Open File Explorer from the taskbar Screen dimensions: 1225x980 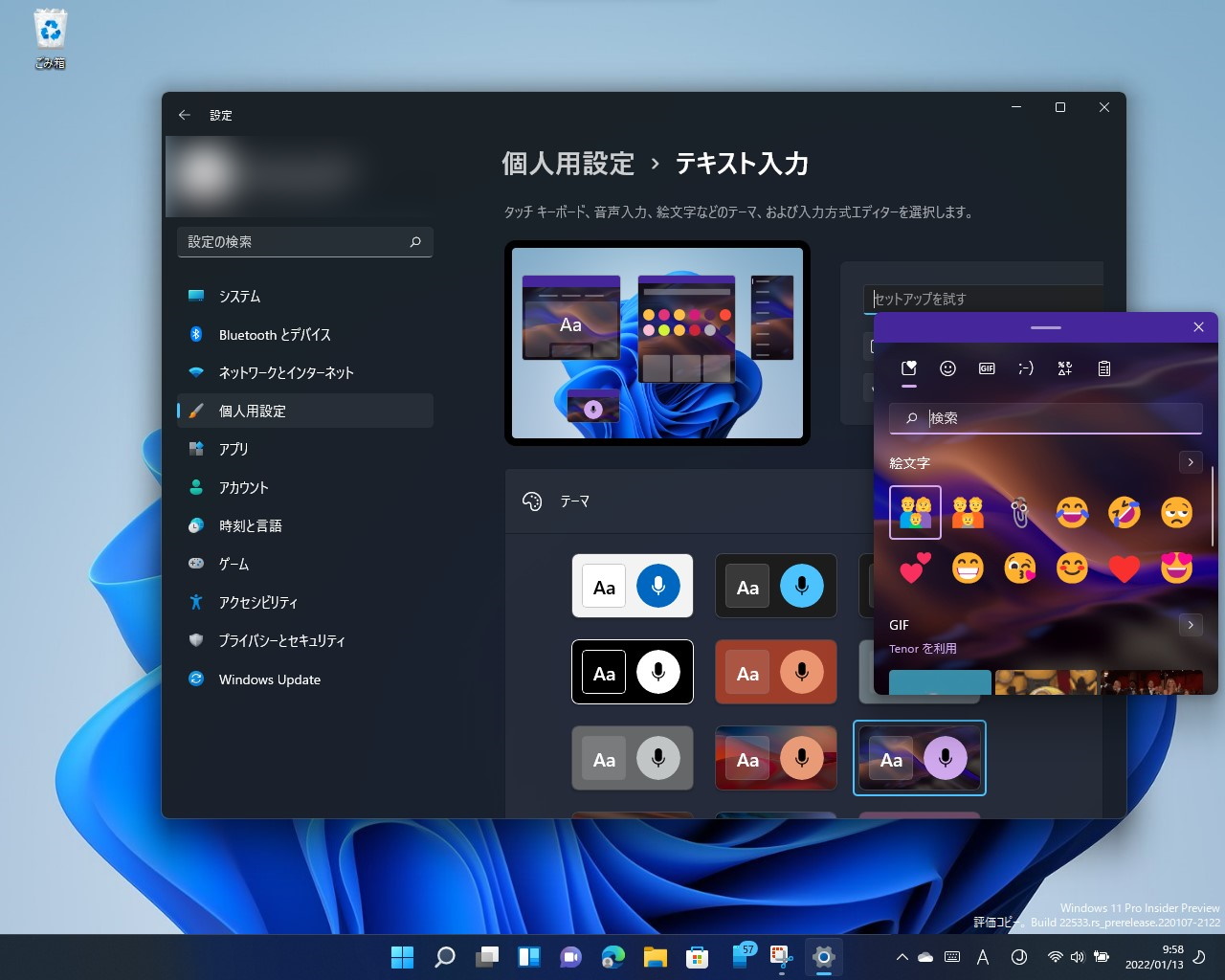tap(656, 957)
